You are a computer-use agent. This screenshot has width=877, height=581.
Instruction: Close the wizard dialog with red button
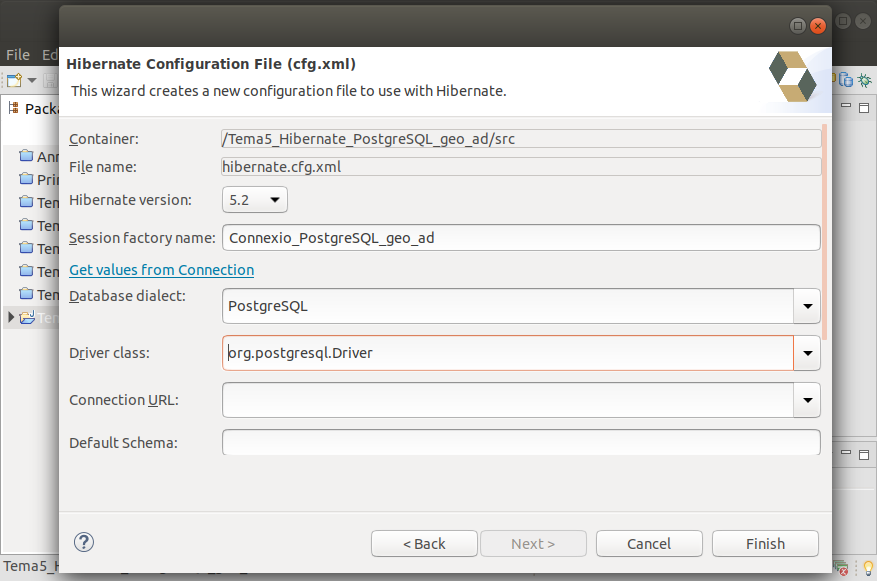818,26
